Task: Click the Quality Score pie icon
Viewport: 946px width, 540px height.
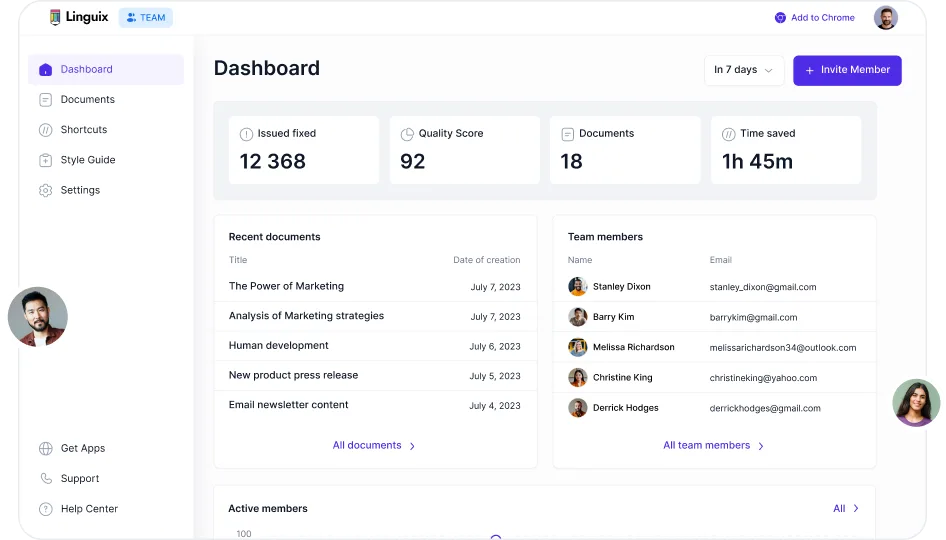Action: [407, 134]
